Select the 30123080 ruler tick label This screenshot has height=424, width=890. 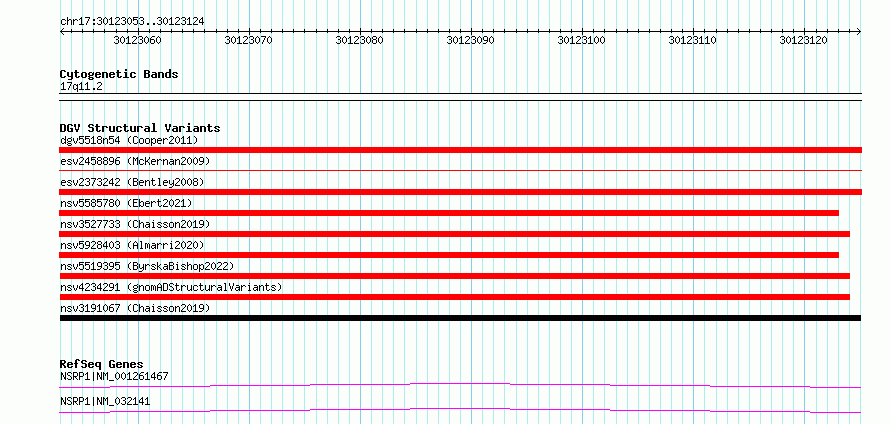tap(359, 40)
